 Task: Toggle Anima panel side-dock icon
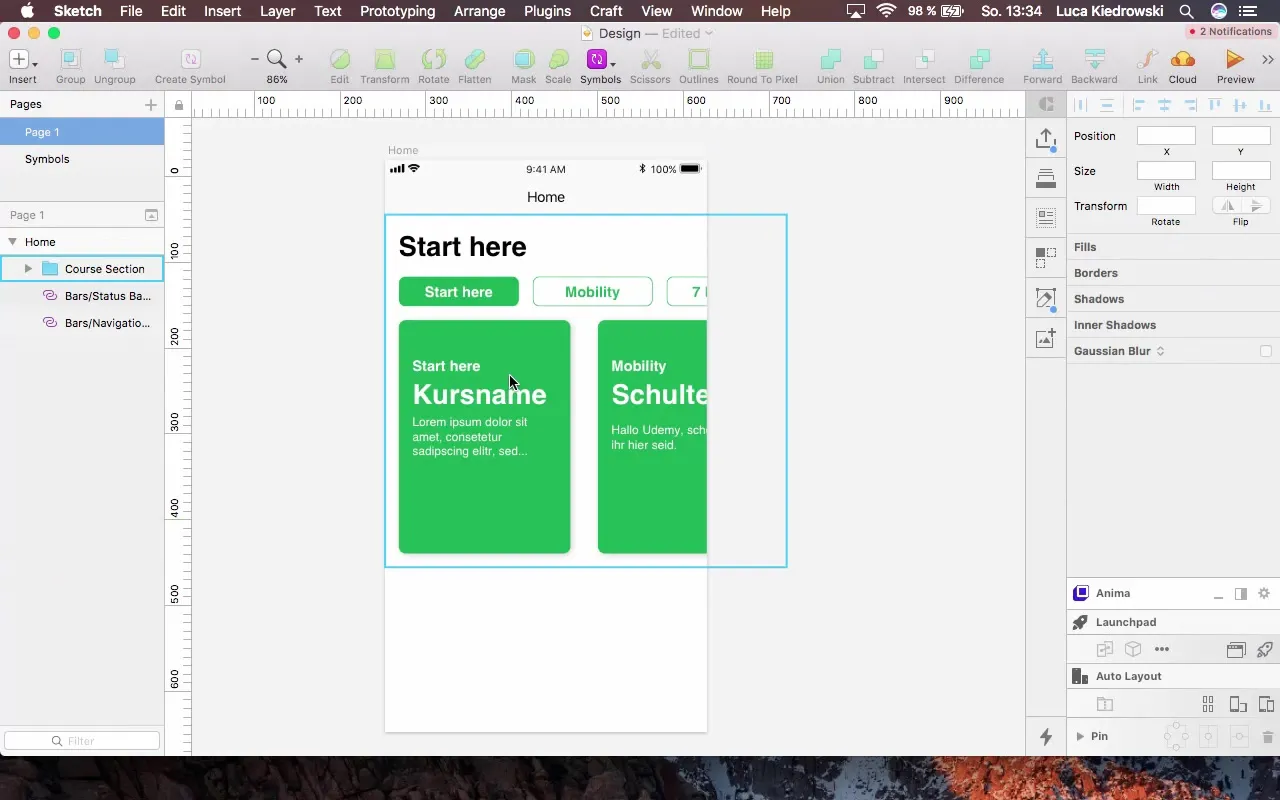click(1241, 593)
